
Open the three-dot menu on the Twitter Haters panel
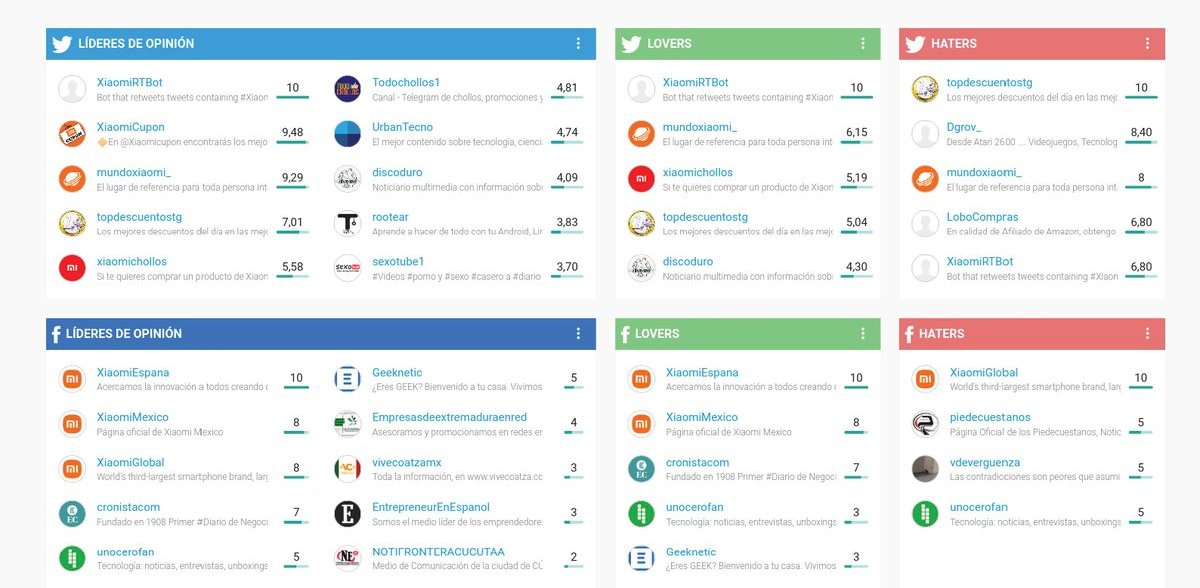1147,43
